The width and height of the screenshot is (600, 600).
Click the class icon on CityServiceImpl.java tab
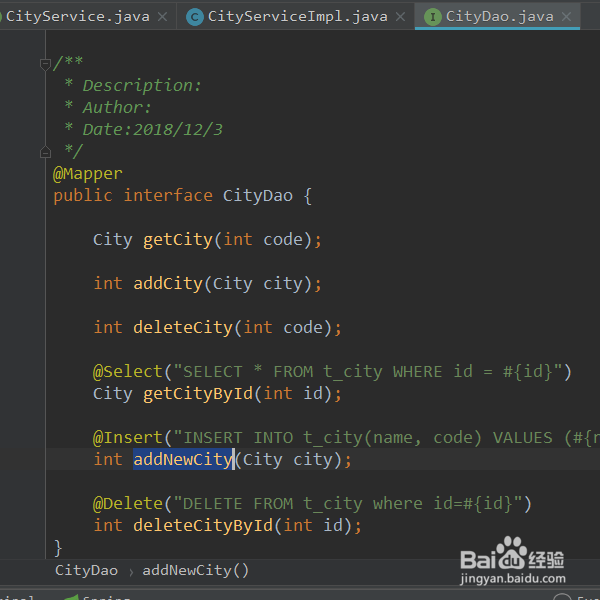194,17
